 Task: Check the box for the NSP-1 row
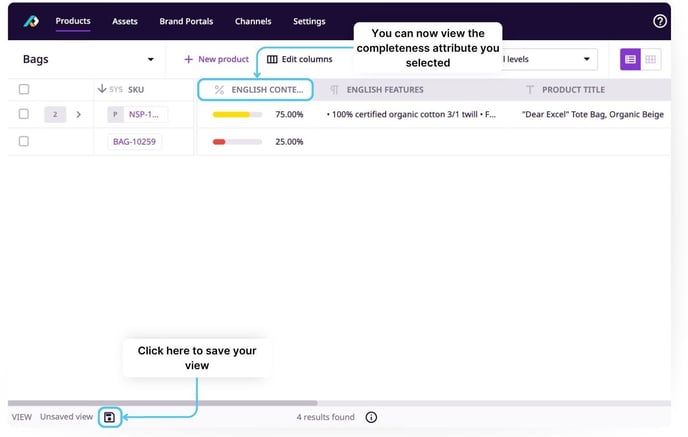point(24,114)
